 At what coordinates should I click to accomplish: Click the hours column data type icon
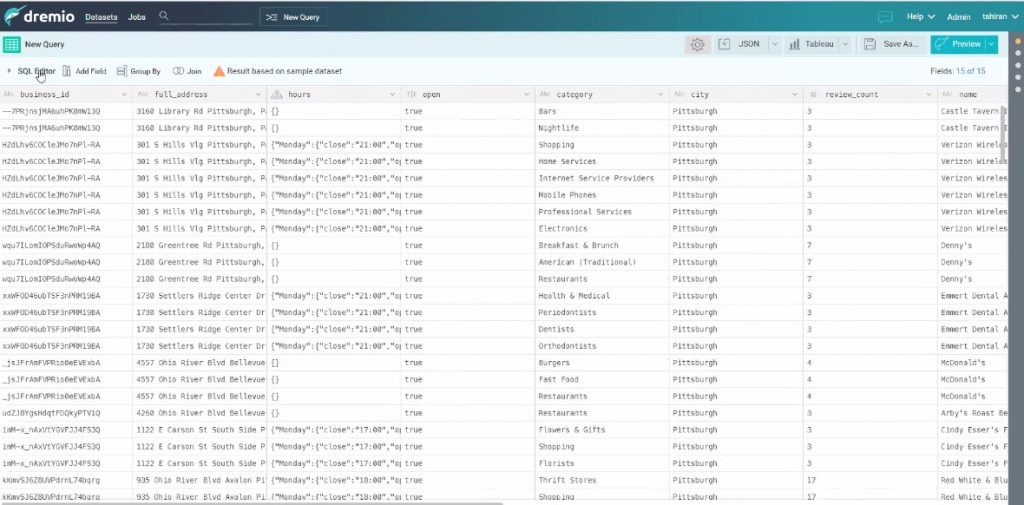pos(276,95)
